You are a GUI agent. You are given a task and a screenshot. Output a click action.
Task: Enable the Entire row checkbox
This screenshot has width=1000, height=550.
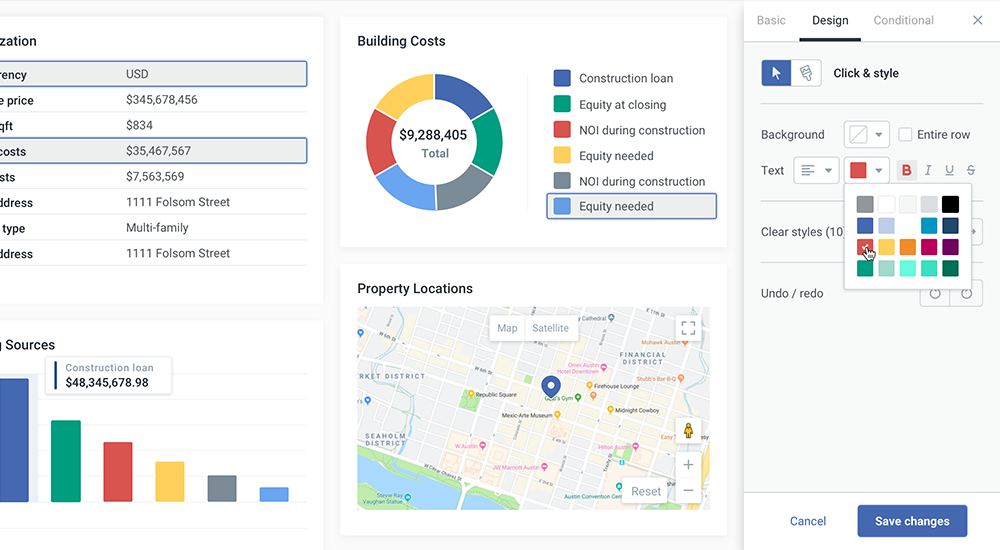[905, 135]
